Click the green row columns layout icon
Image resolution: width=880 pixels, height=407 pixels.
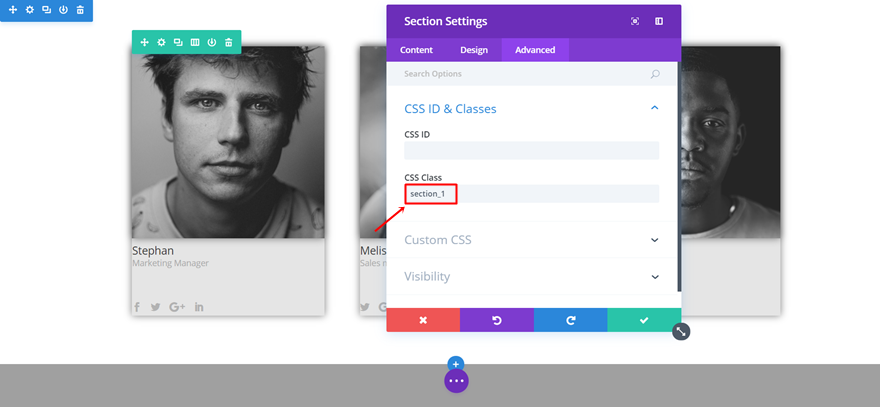(x=195, y=42)
